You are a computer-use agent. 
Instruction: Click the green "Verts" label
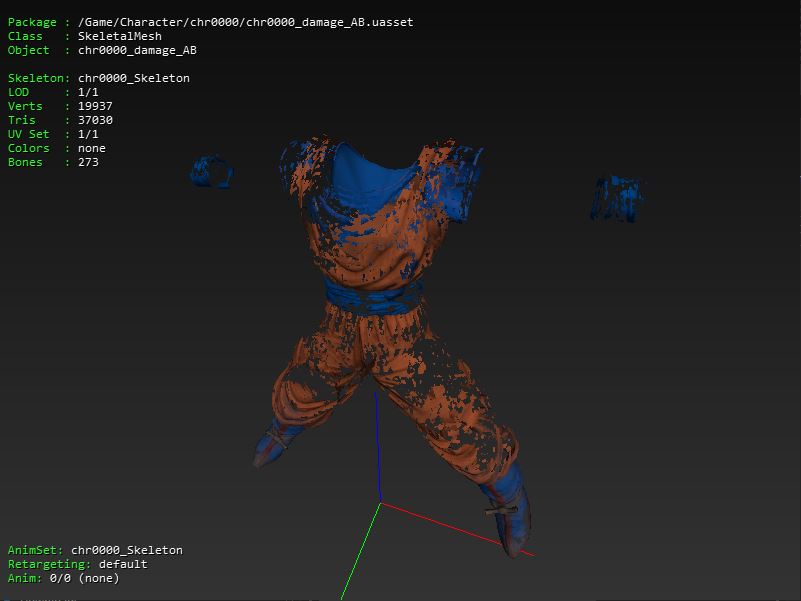coord(25,106)
